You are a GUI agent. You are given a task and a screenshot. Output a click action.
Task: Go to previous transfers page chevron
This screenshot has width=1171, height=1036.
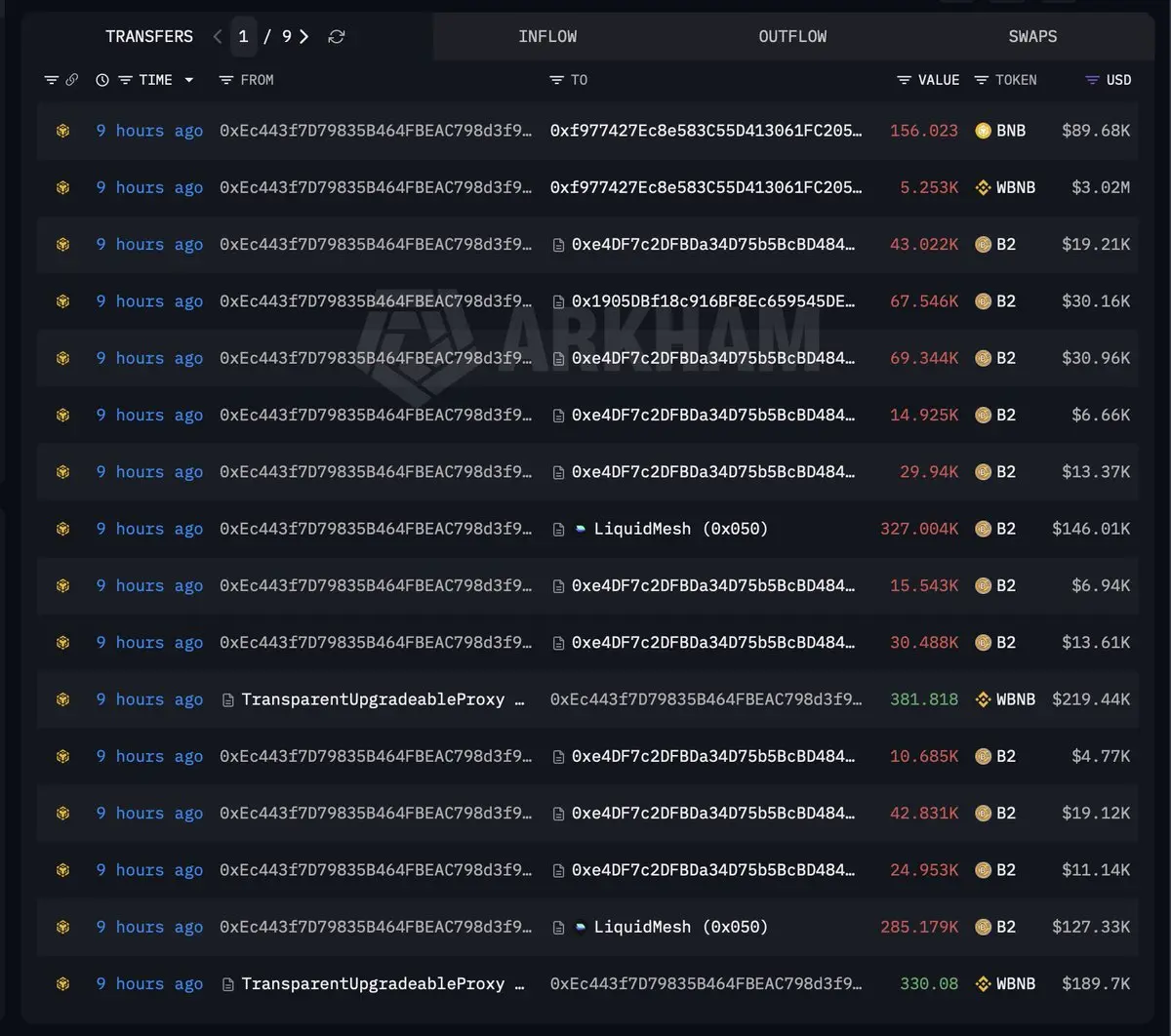[218, 37]
